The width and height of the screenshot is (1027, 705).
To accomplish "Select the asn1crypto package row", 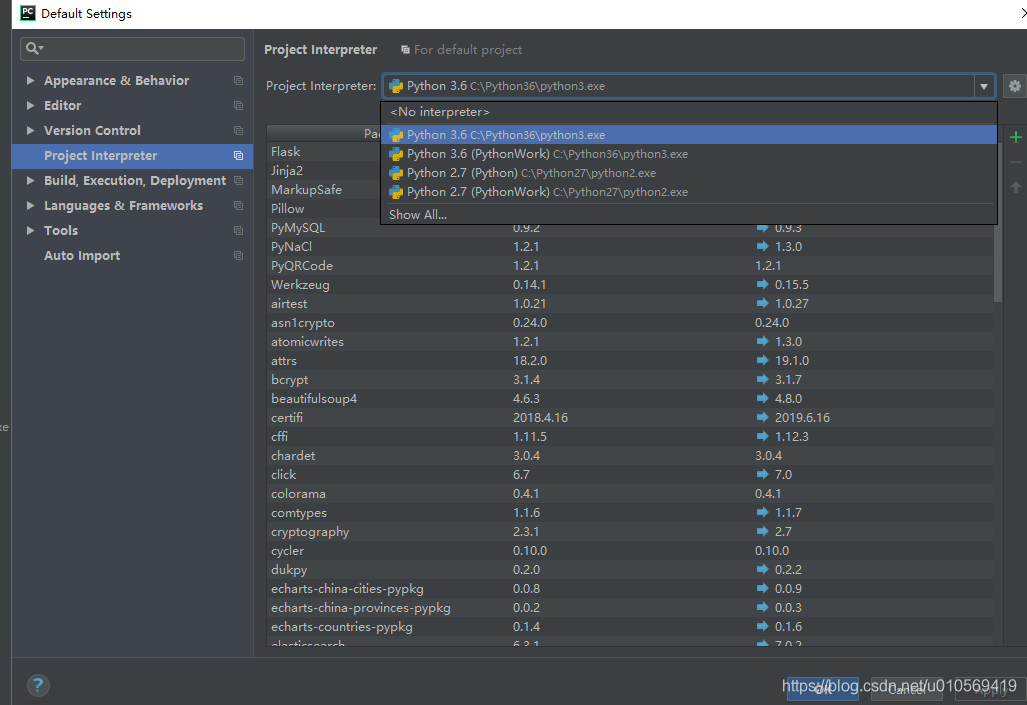I will [x=630, y=322].
